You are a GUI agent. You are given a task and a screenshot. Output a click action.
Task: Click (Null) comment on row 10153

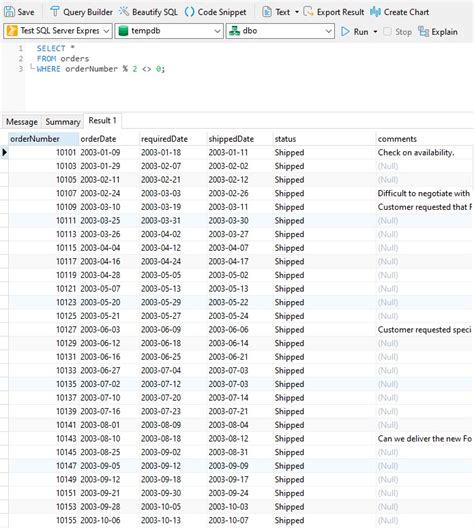(x=425, y=506)
